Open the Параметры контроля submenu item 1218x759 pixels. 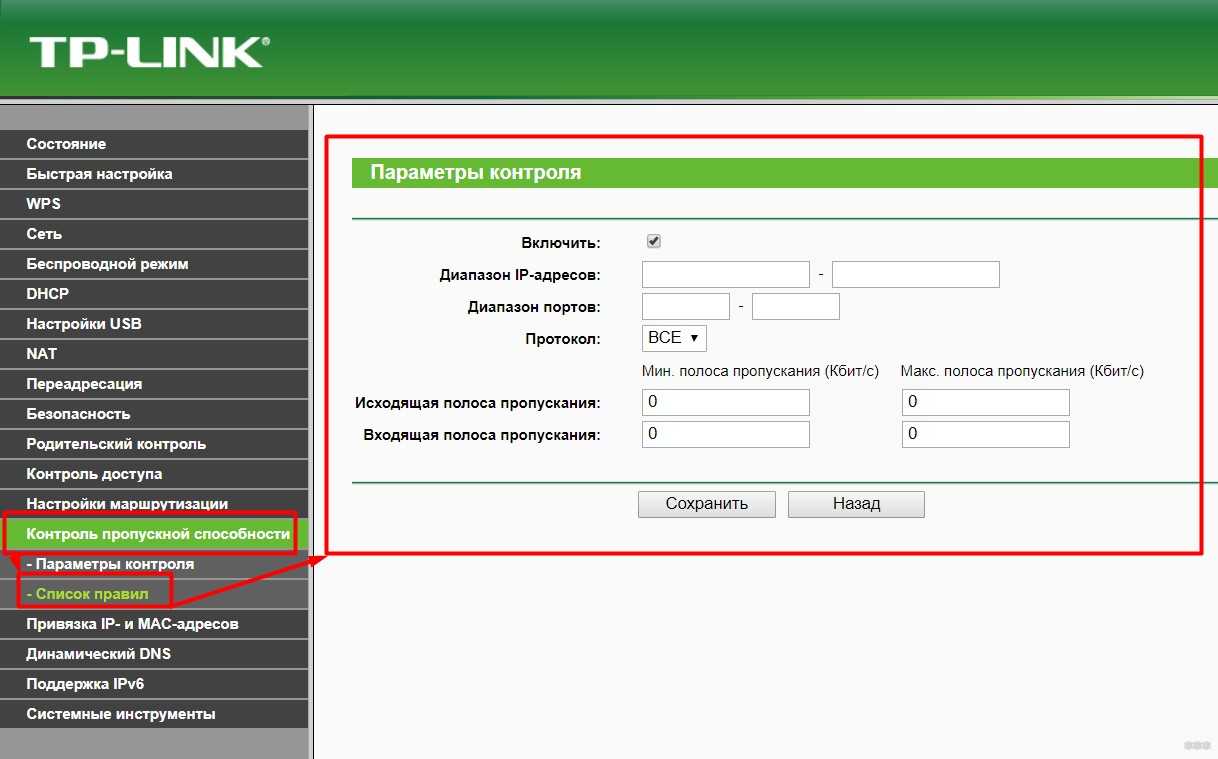click(x=154, y=564)
